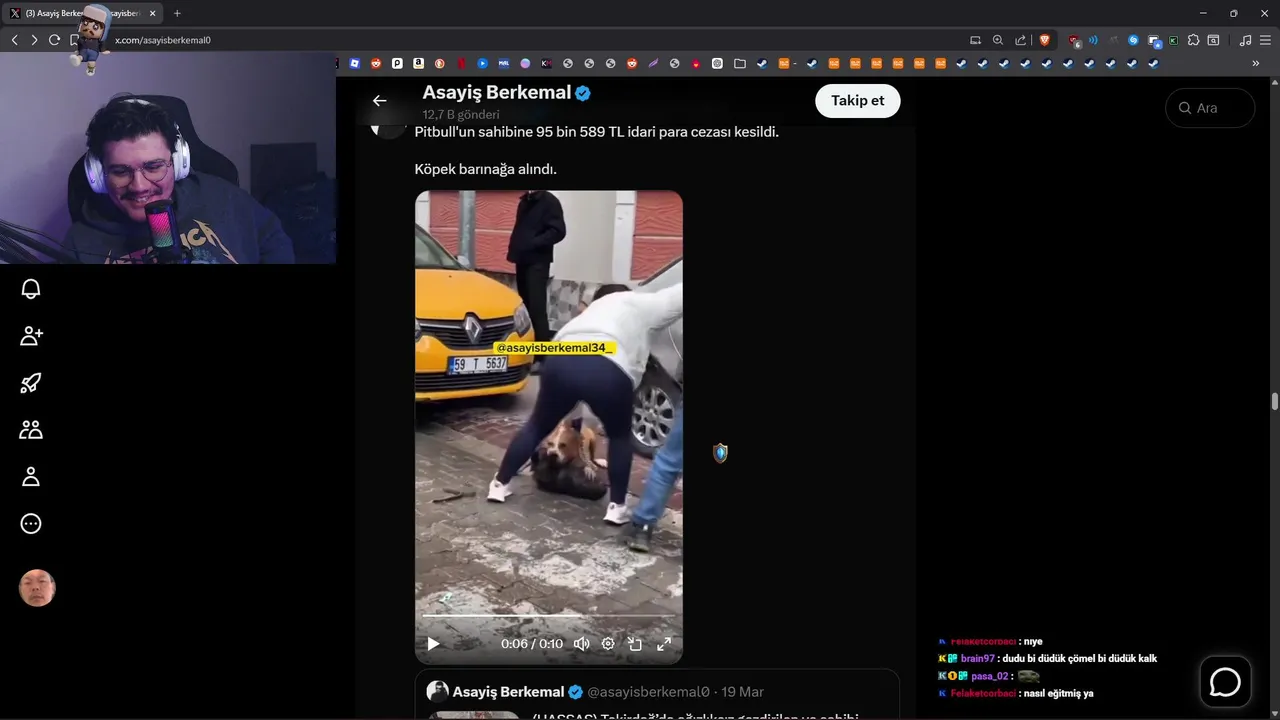
Task: Click the music note media control icon
Action: pyautogui.click(x=1245, y=40)
